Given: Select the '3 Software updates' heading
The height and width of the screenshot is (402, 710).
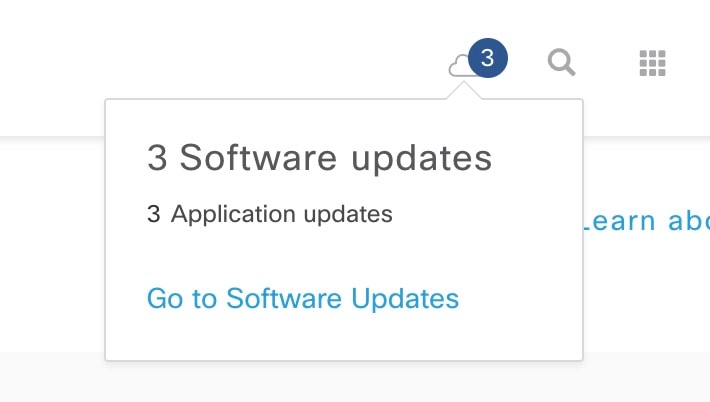Looking at the screenshot, I should click(x=320, y=158).
